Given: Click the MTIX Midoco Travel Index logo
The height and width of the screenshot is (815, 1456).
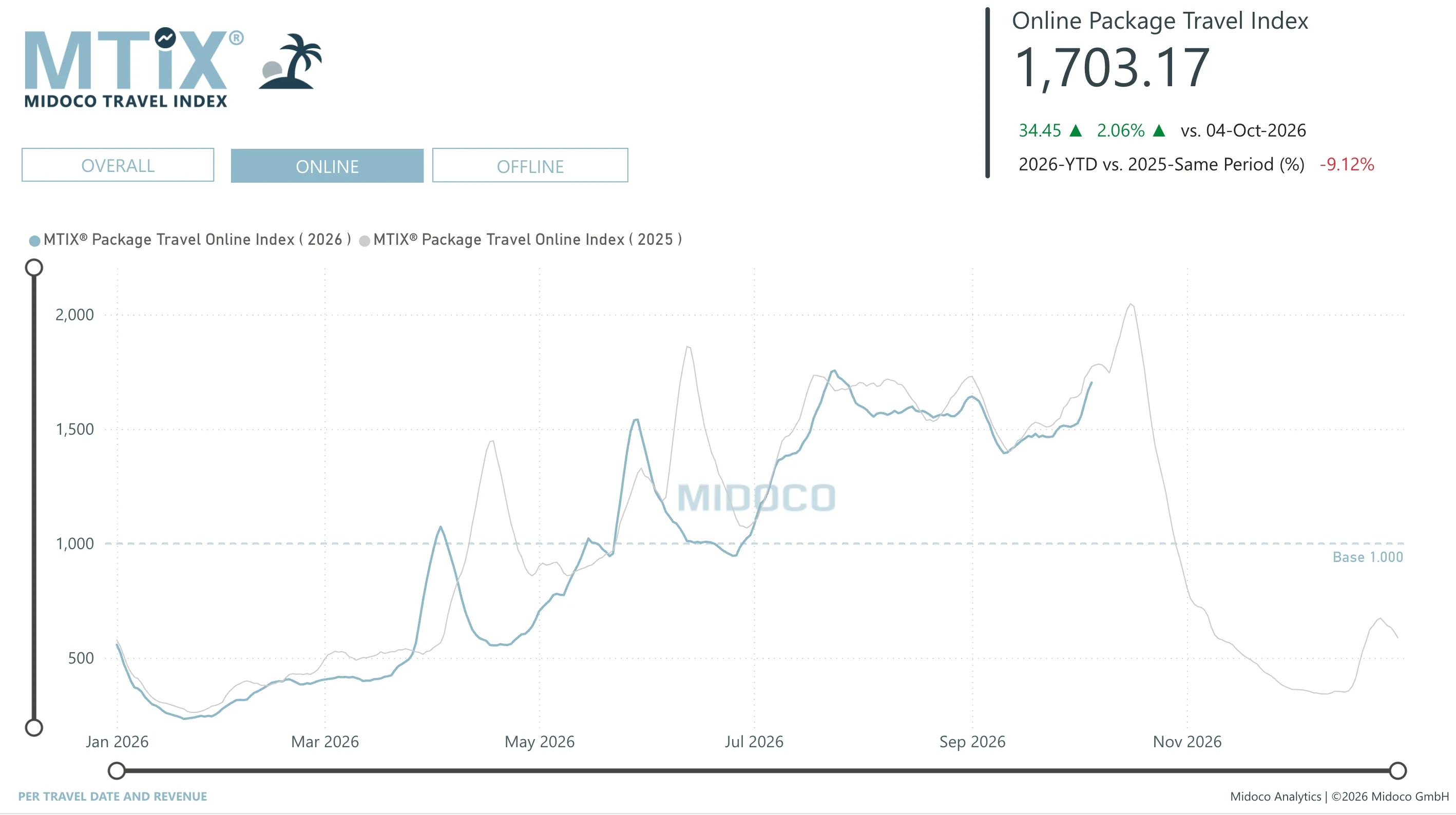Looking at the screenshot, I should 133,67.
